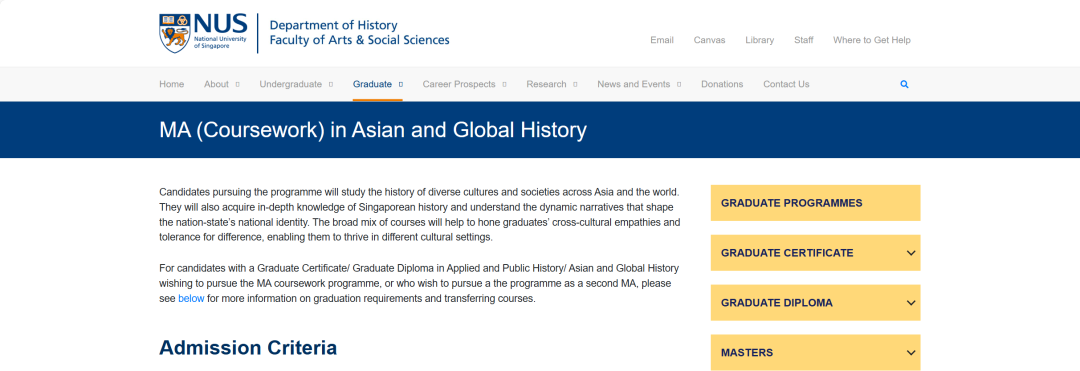This screenshot has height=371, width=1080.
Task: Open the Email link
Action: coord(662,40)
